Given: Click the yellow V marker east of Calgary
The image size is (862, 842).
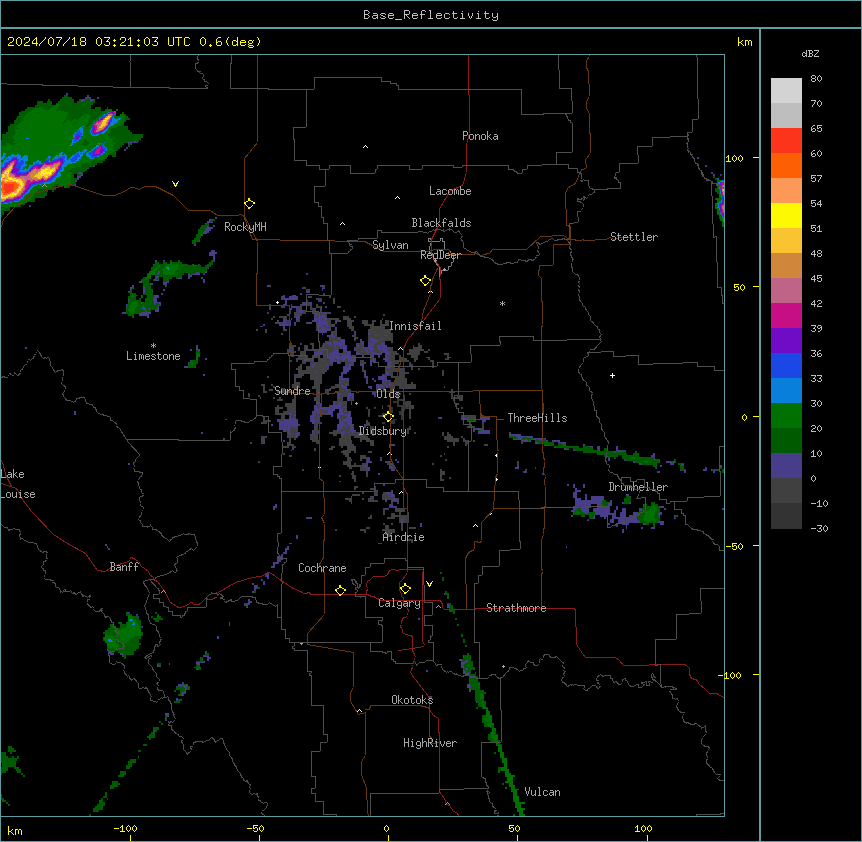Looking at the screenshot, I should pos(429,584).
